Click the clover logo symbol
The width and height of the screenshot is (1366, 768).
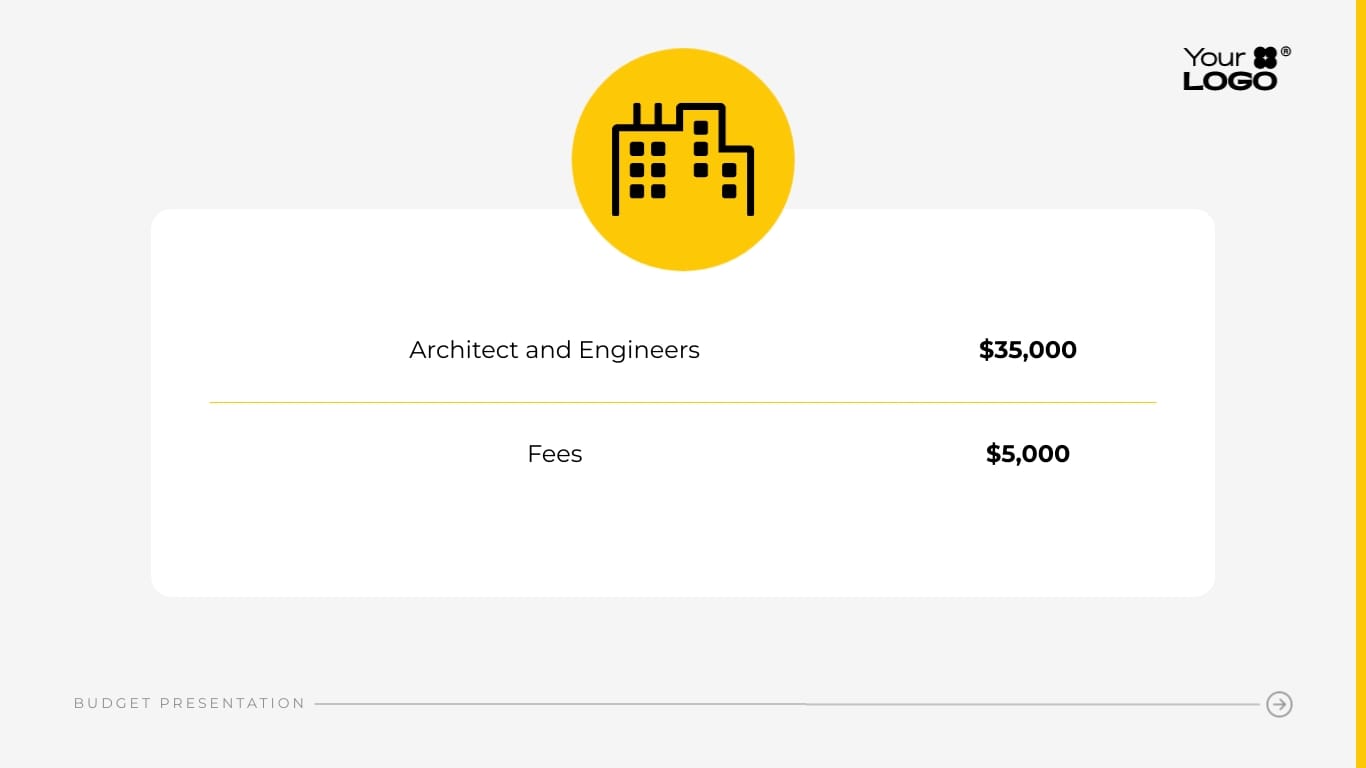[1265, 58]
